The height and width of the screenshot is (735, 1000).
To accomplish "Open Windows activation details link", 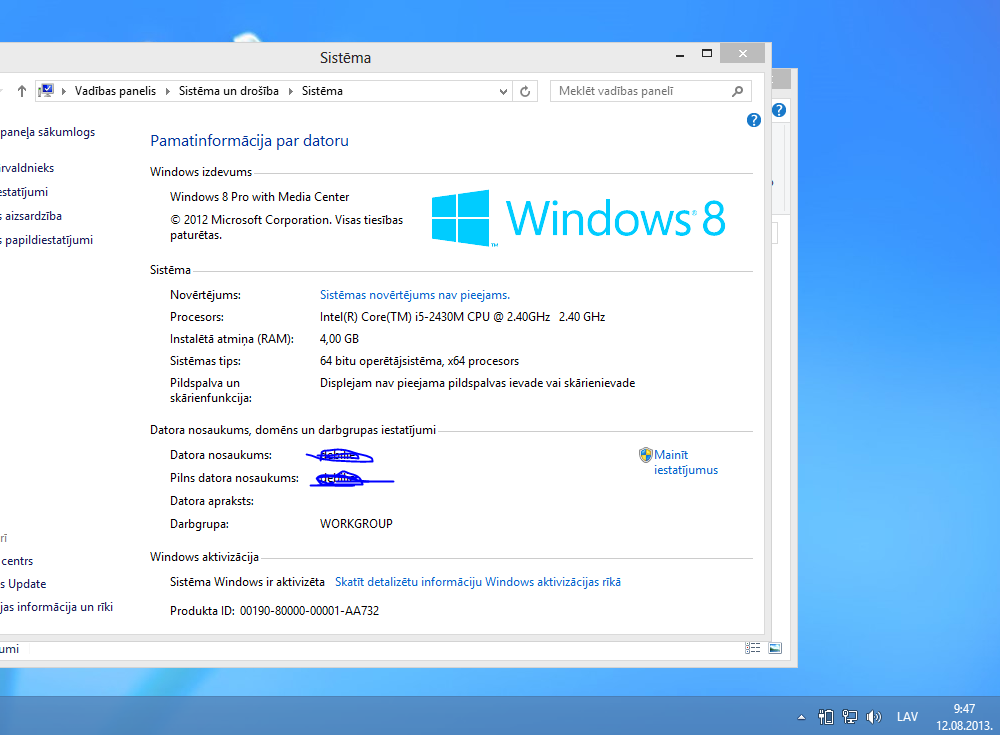I will (477, 582).
